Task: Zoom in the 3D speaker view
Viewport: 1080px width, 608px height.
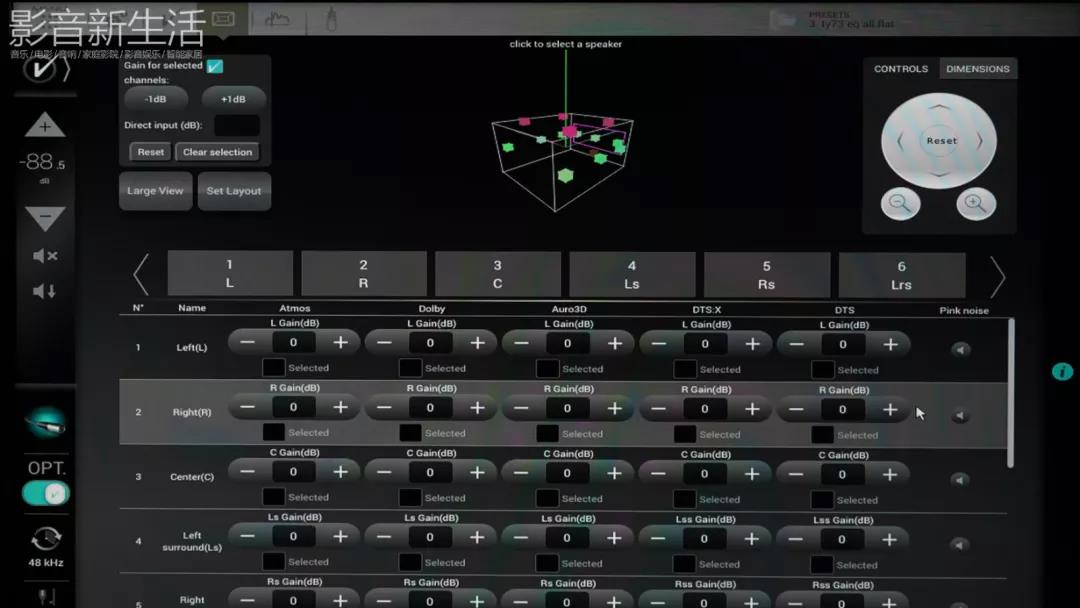Action: click(x=975, y=203)
